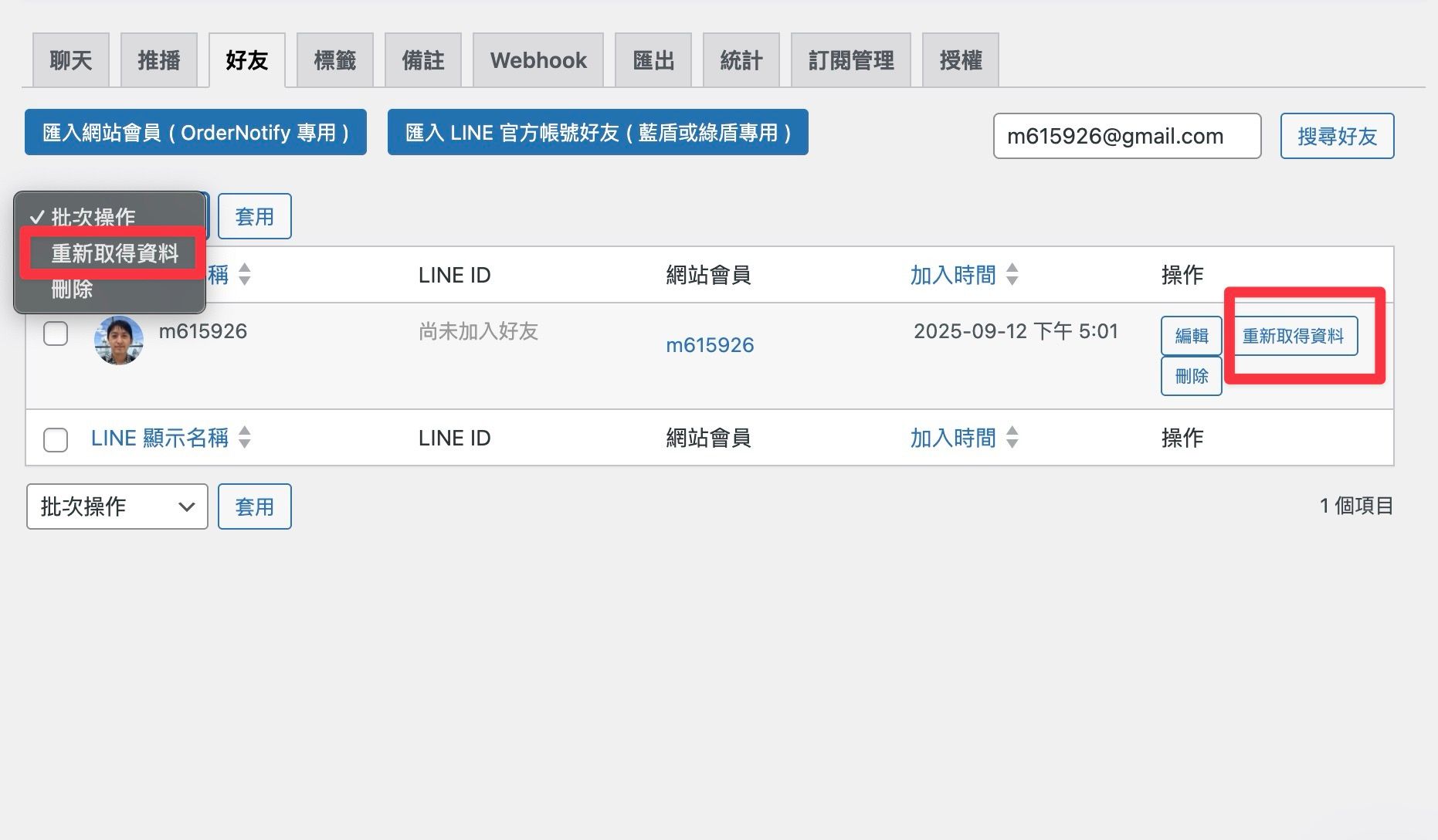Image resolution: width=1438 pixels, height=840 pixels.
Task: Click 匯入網站會員 OrderNotify import button
Action: [195, 132]
